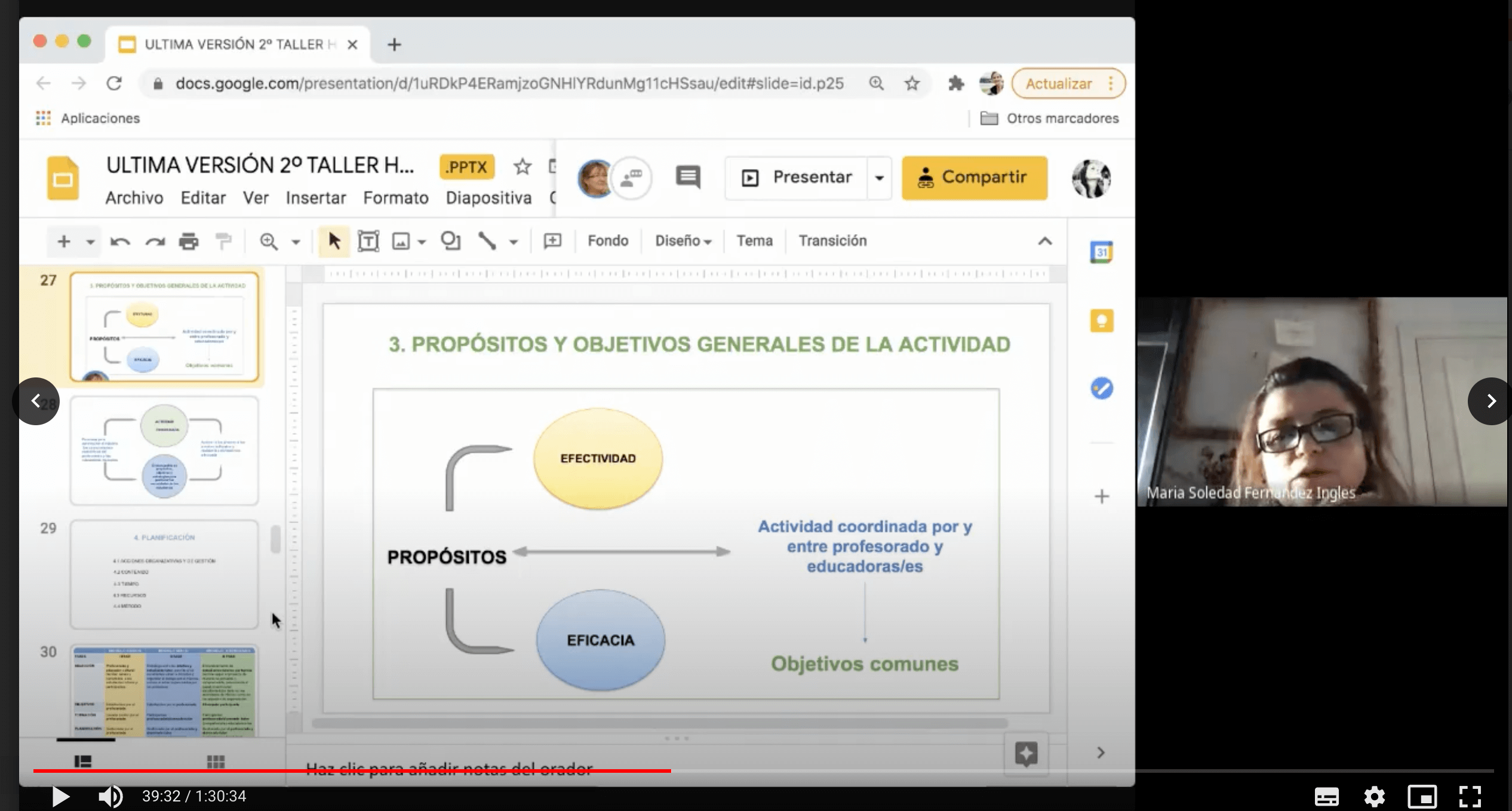Click the paint format roller icon
Image resolution: width=1512 pixels, height=811 pixels.
pos(223,241)
